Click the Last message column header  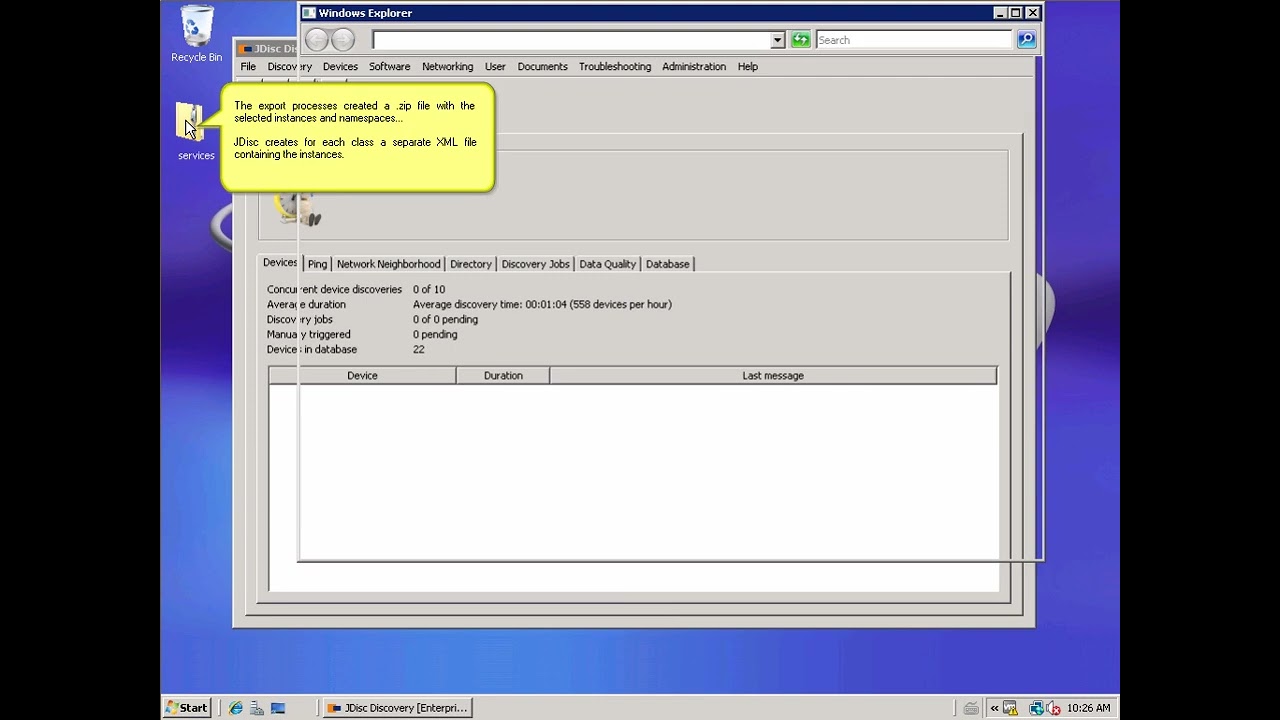(773, 376)
